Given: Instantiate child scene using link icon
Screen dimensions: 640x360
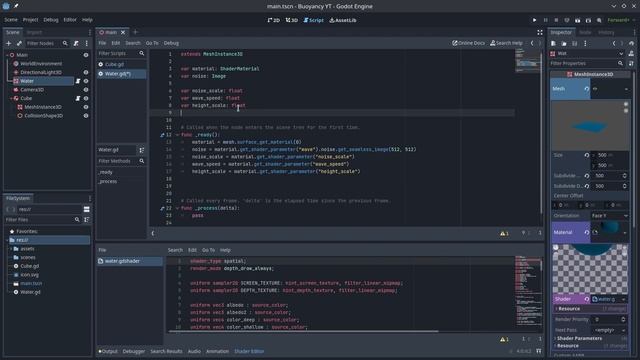Looking at the screenshot, I should coord(19,43).
